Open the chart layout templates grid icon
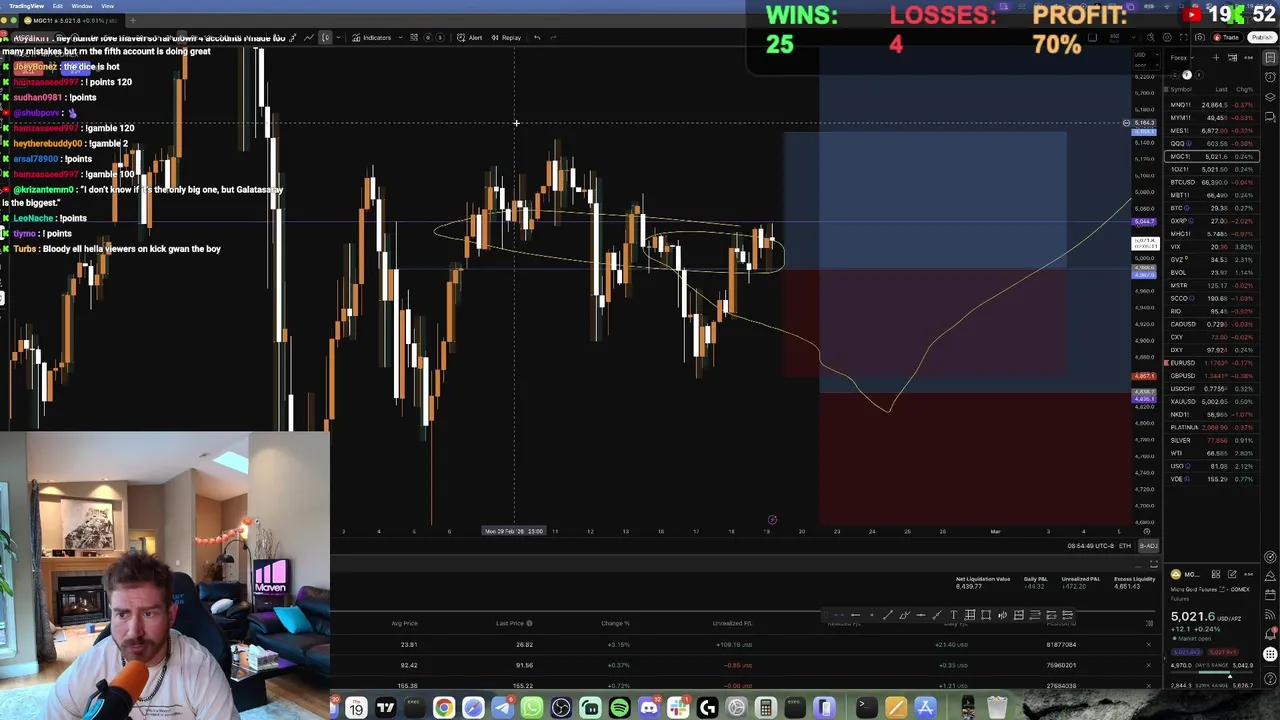Viewport: 1280px width, 720px height. coord(414,38)
